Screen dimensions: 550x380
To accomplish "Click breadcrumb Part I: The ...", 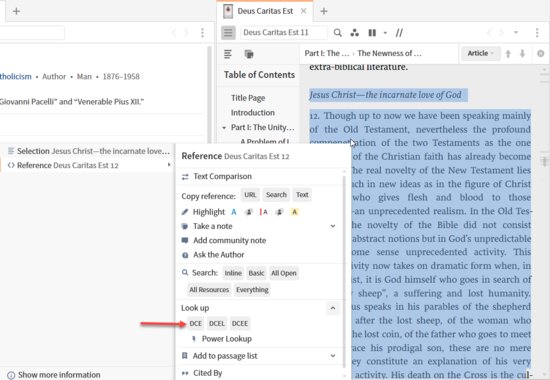I will [327, 53].
